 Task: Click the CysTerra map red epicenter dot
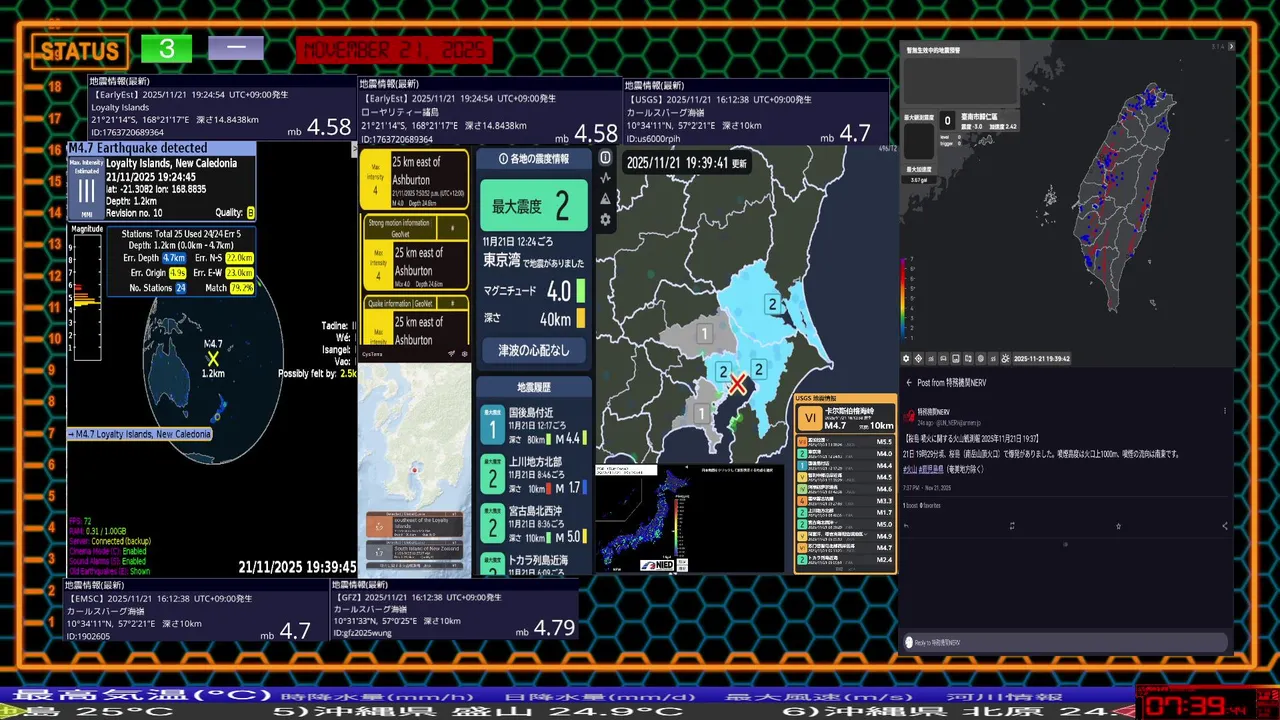[x=414, y=469]
